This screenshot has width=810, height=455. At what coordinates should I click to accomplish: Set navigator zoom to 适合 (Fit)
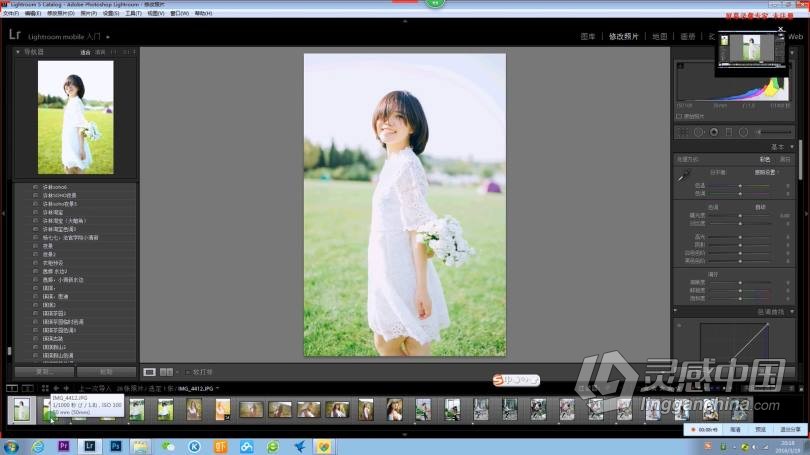tap(85, 52)
